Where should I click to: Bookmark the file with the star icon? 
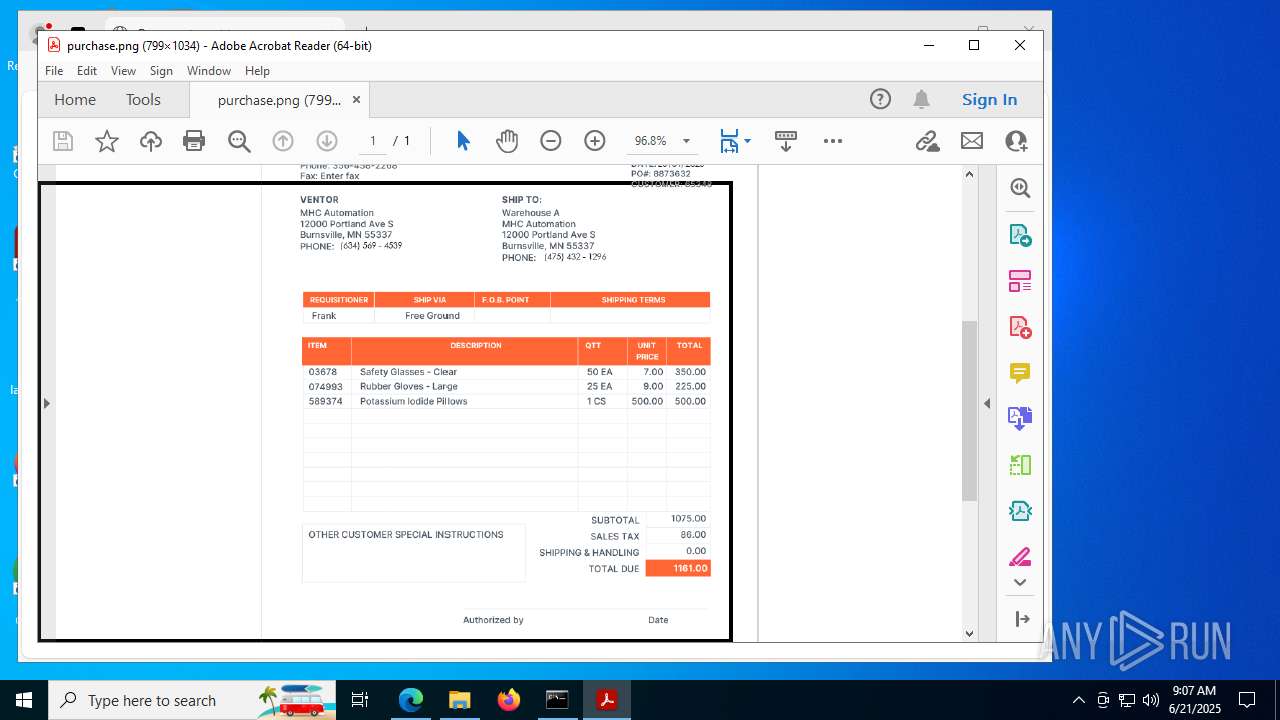click(x=107, y=141)
